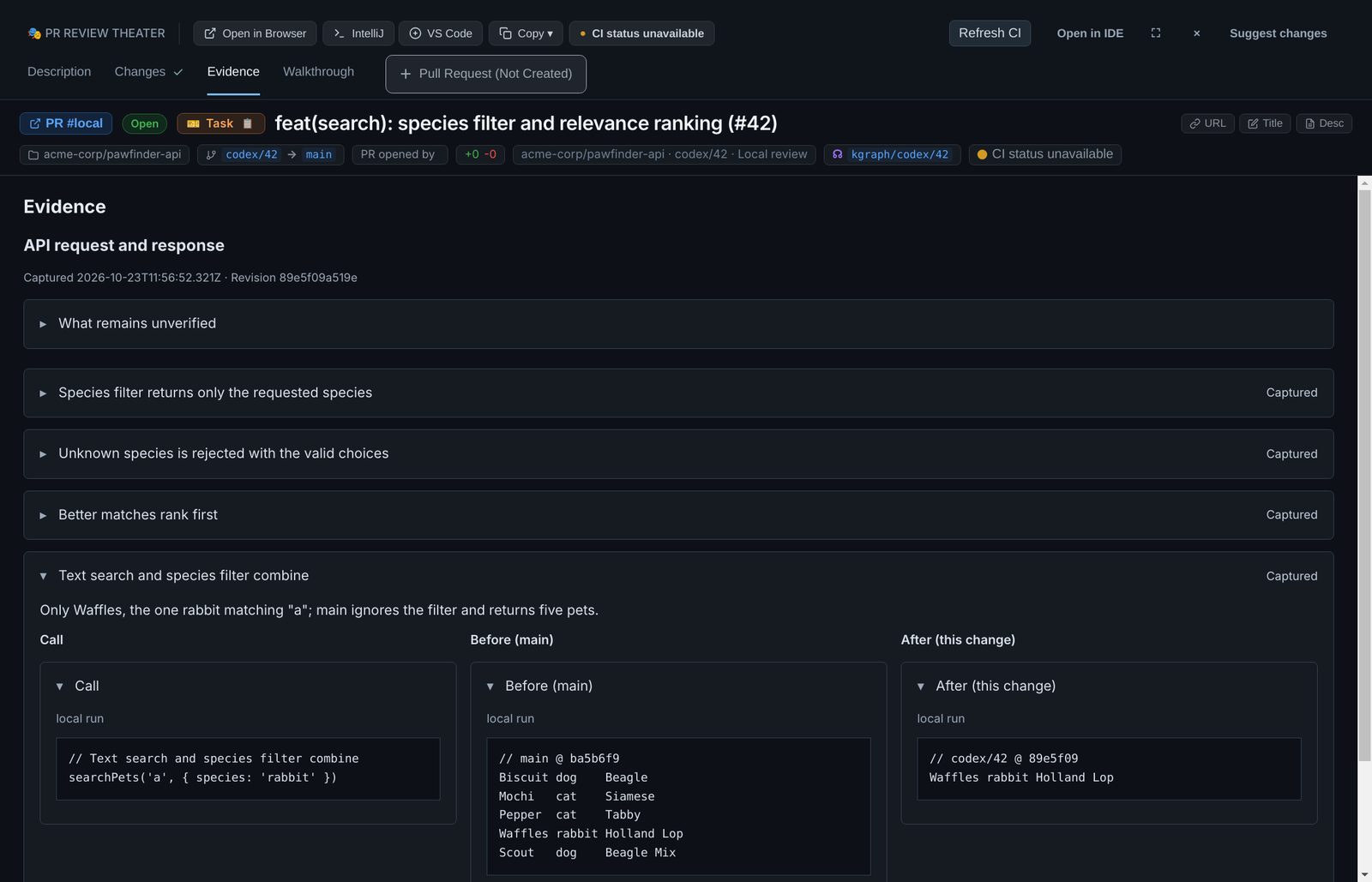This screenshot has height=882, width=1372.
Task: Click the CI status unavailable pill in toolbar
Action: coord(641,33)
